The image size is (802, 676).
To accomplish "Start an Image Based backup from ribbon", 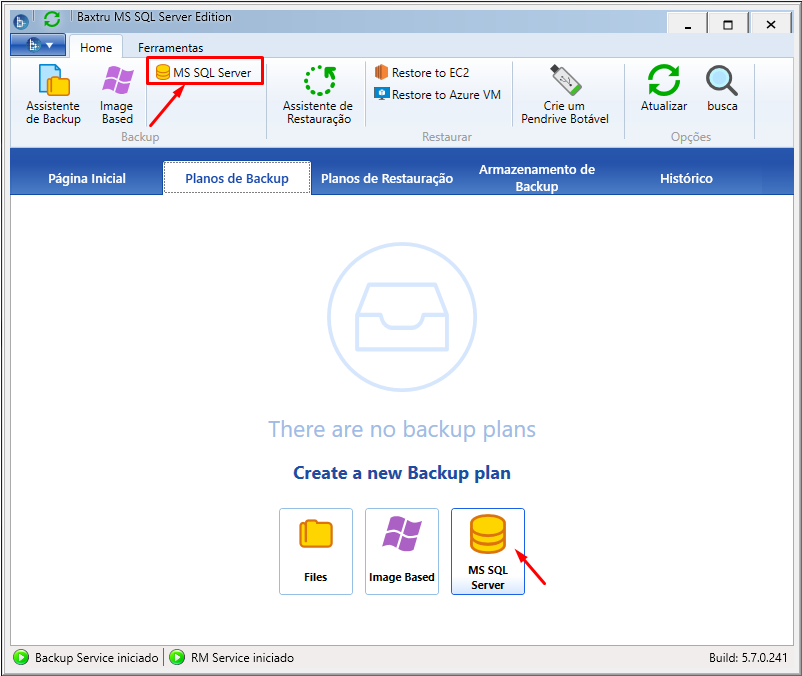I will click(x=117, y=95).
